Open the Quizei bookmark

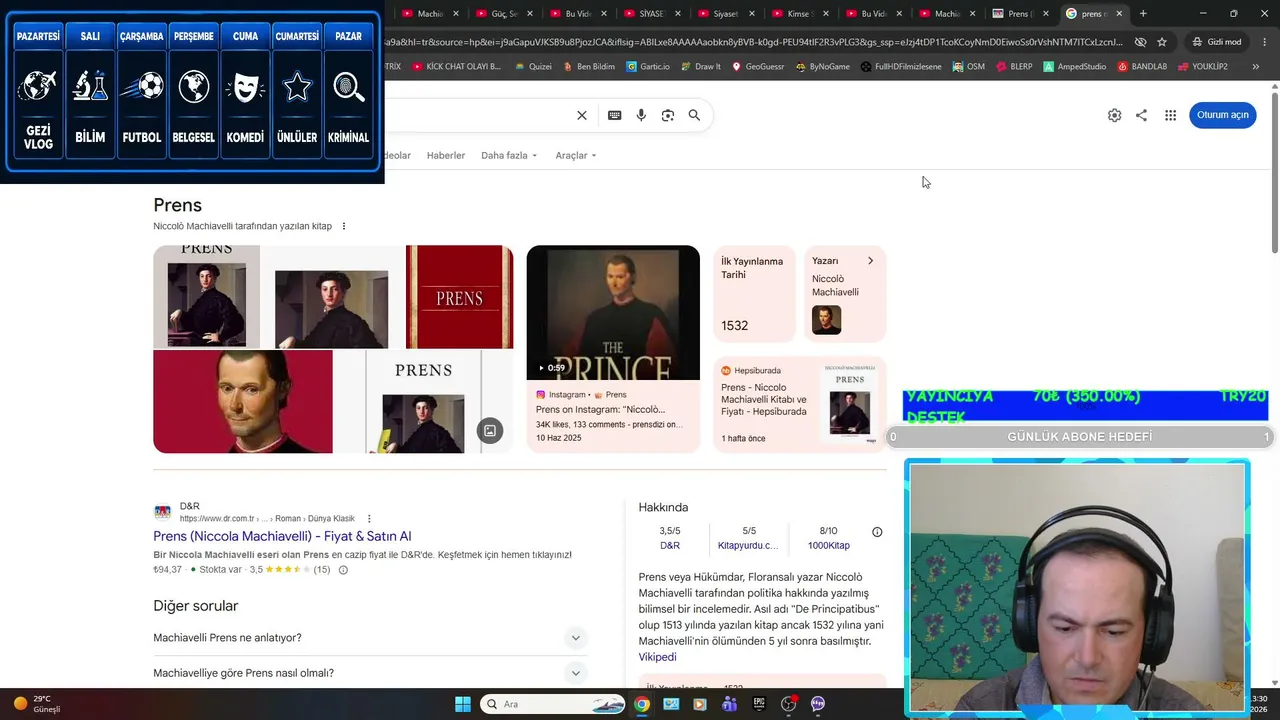click(x=533, y=66)
